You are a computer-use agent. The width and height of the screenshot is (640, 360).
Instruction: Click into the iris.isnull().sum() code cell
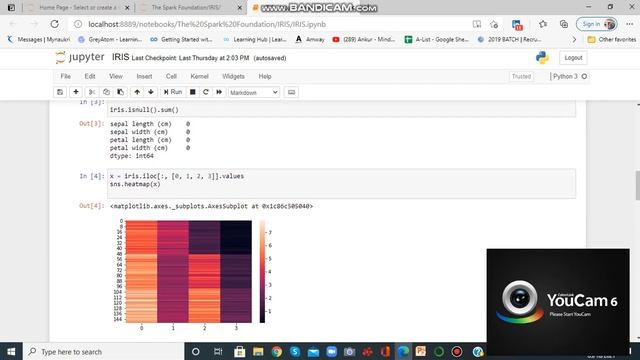[x=342, y=109]
